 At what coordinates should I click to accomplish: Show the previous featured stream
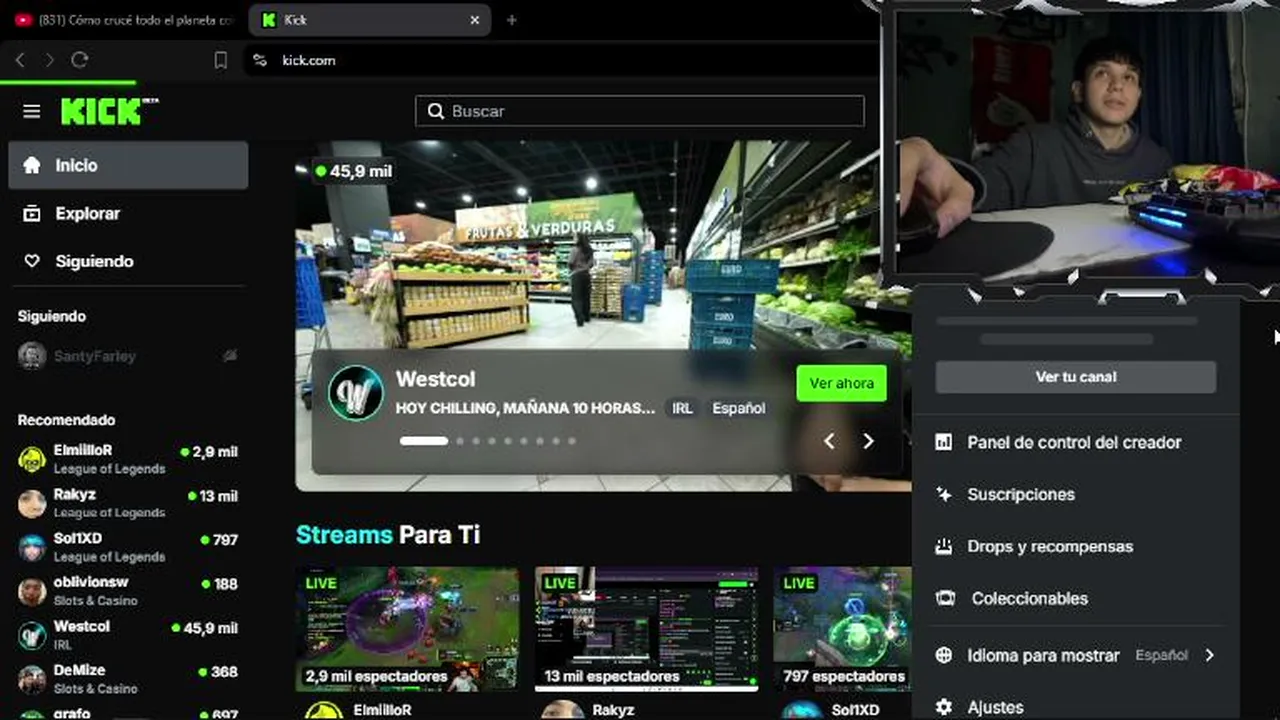tap(829, 441)
